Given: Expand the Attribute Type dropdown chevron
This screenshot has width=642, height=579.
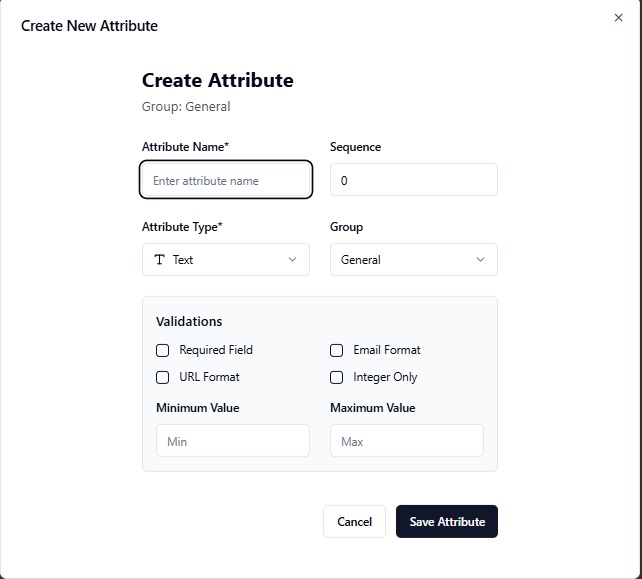Looking at the screenshot, I should pos(292,260).
